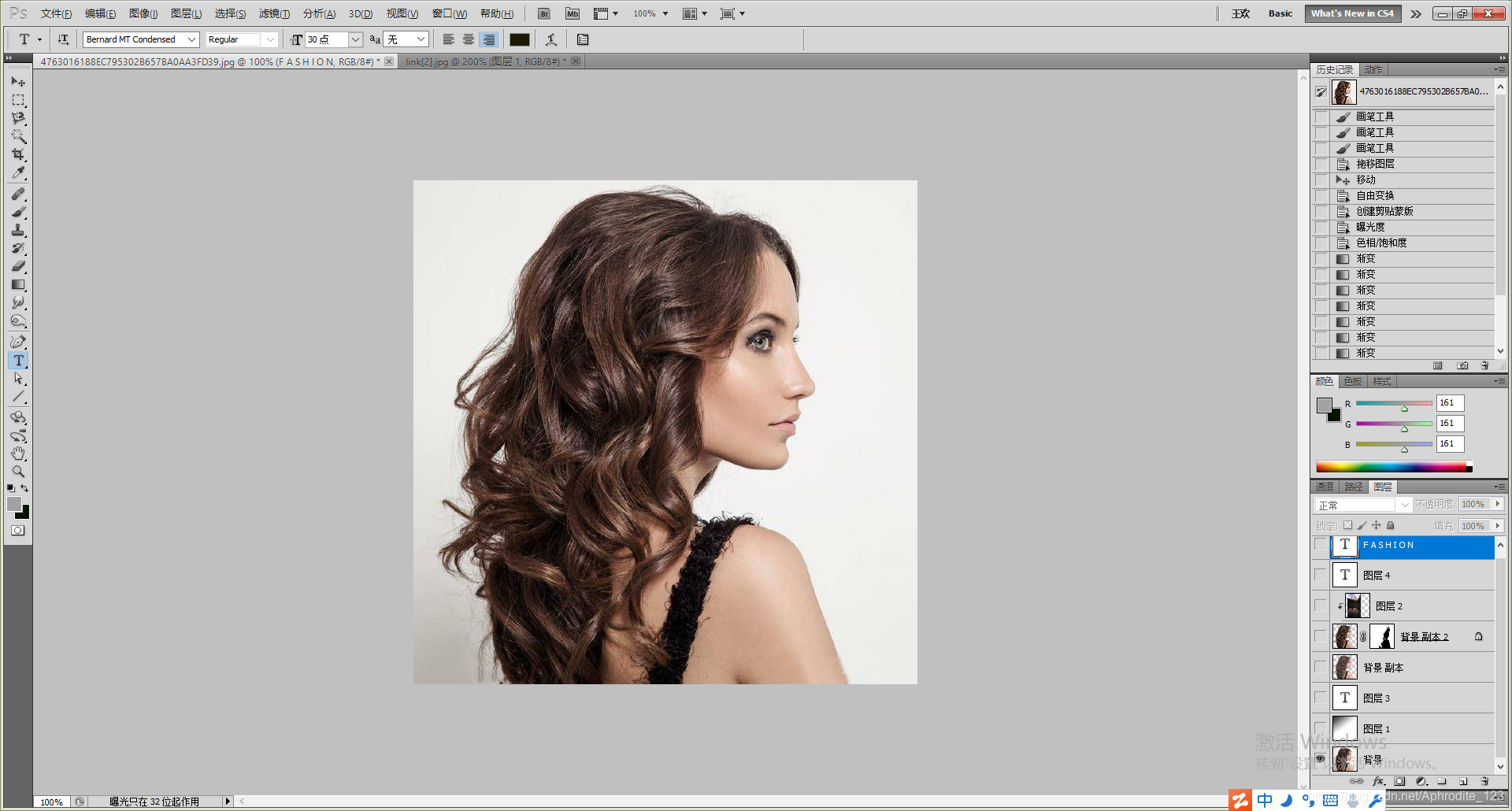Toggle visibility of 图层 3
The height and width of the screenshot is (811, 1512).
click(1321, 698)
